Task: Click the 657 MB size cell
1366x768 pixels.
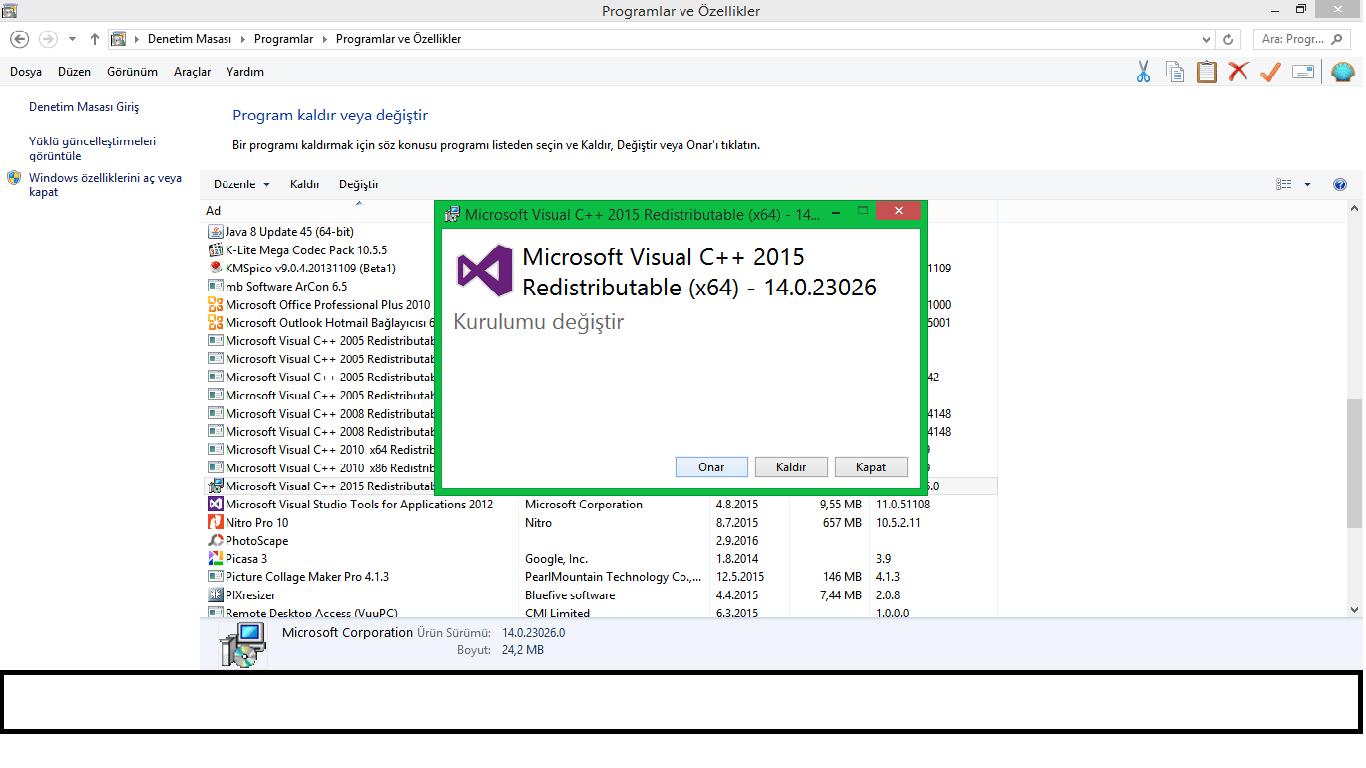Action: pos(841,523)
